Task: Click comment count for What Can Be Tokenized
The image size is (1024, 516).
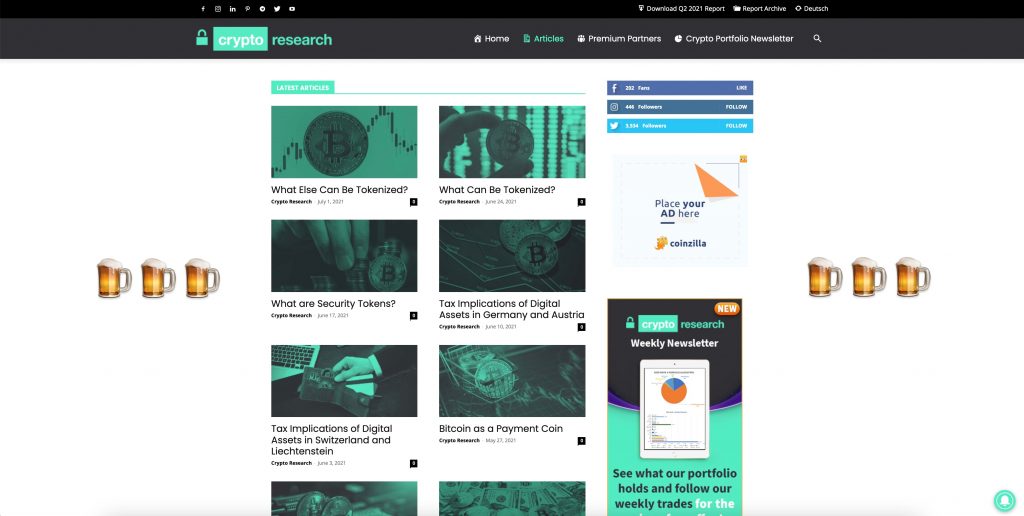Action: (581, 202)
